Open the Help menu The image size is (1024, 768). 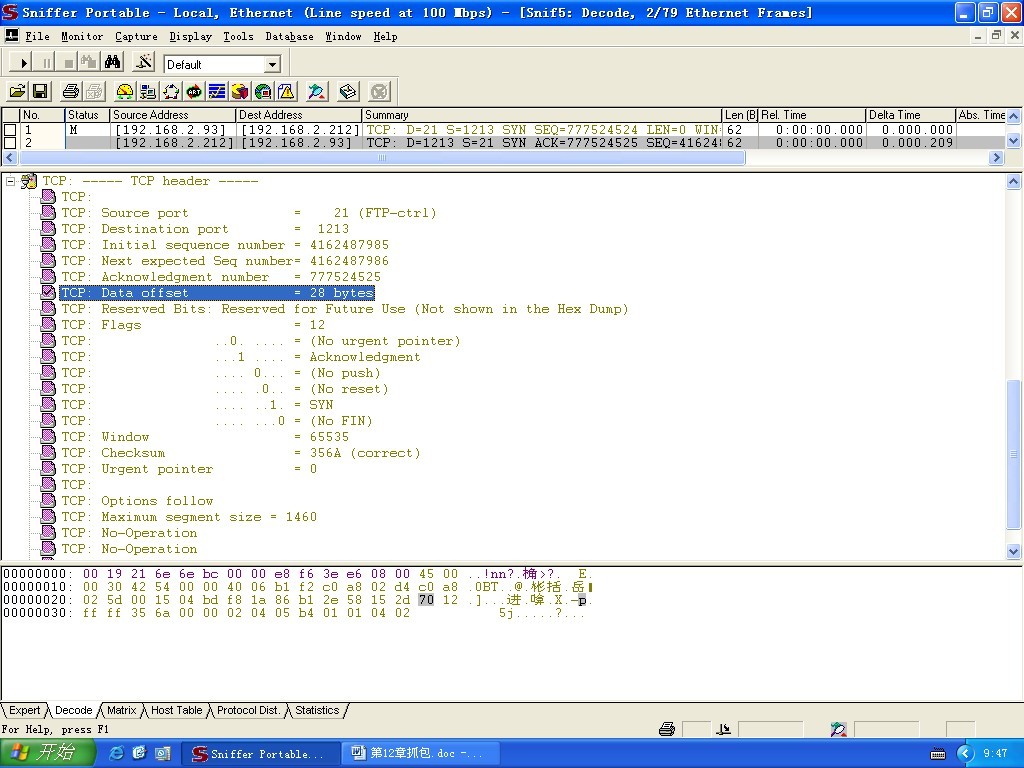tap(385, 37)
